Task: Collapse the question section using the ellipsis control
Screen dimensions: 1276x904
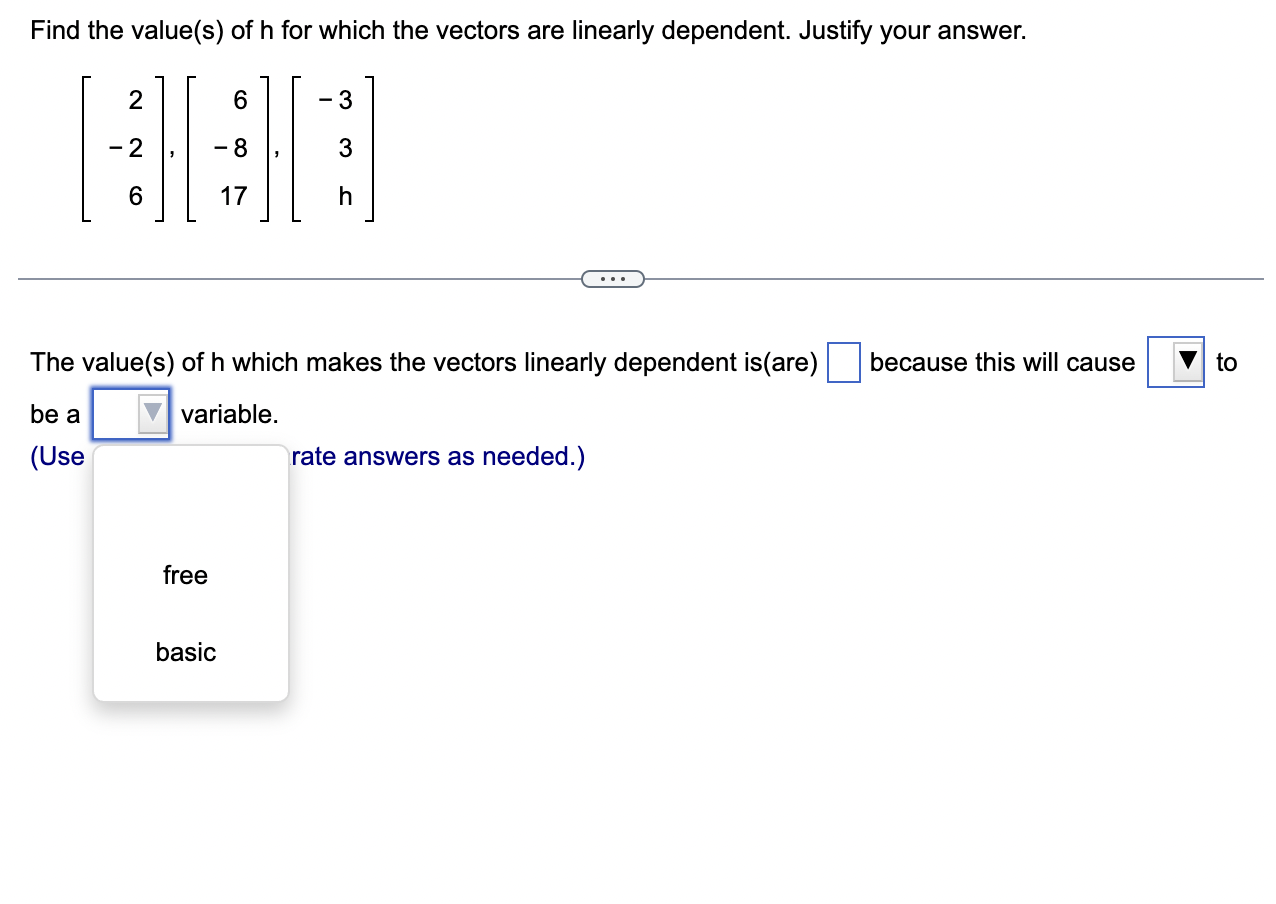Action: pyautogui.click(x=613, y=278)
